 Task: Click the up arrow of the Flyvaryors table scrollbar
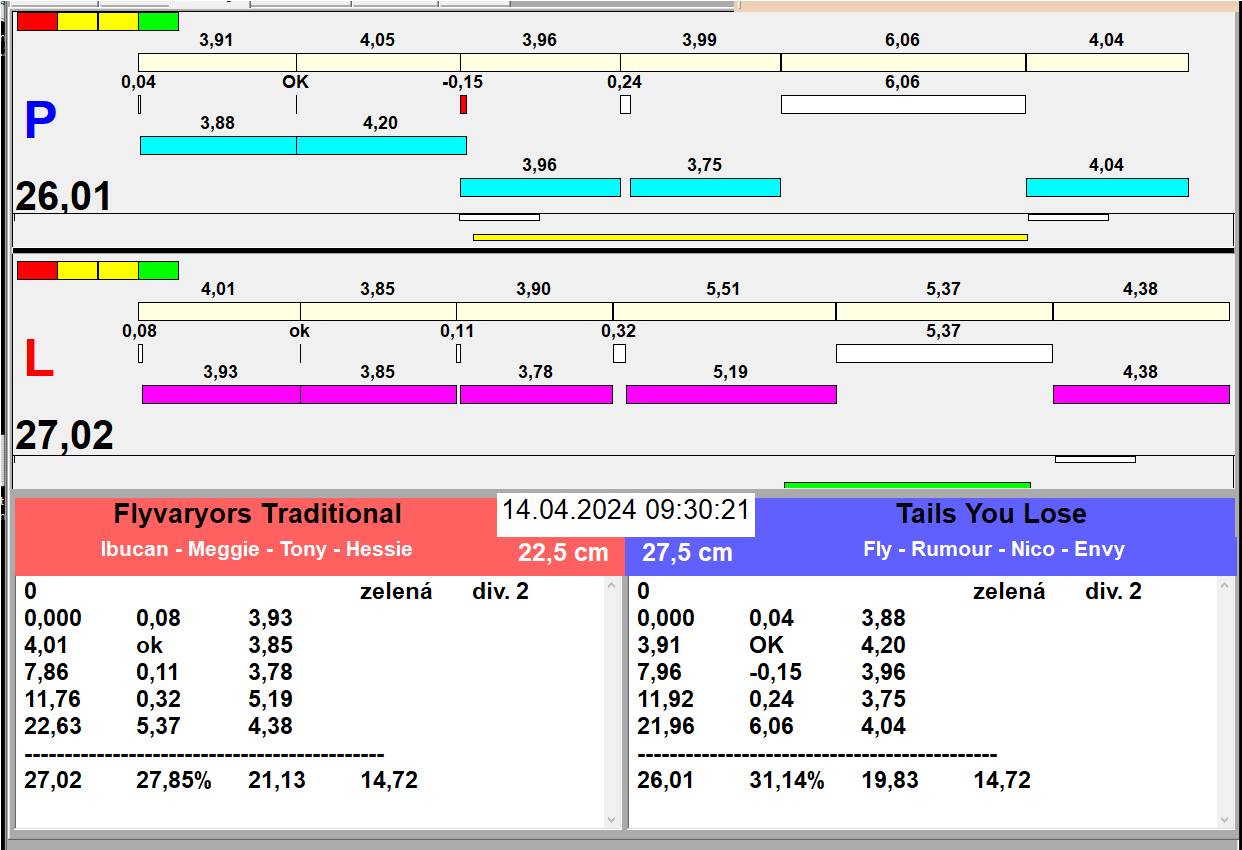(x=613, y=587)
